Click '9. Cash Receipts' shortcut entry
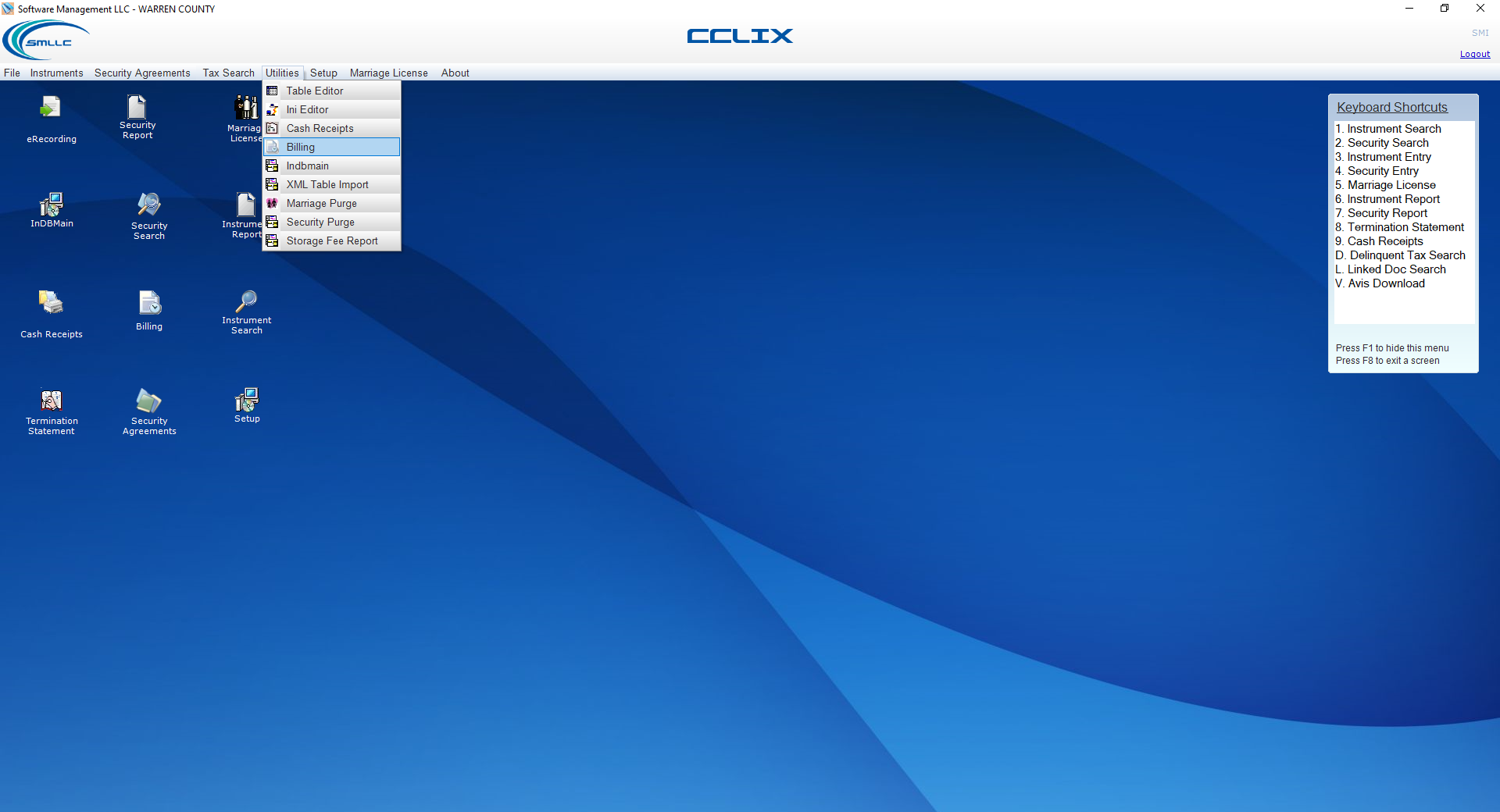Viewport: 1500px width, 812px height. click(x=1379, y=241)
